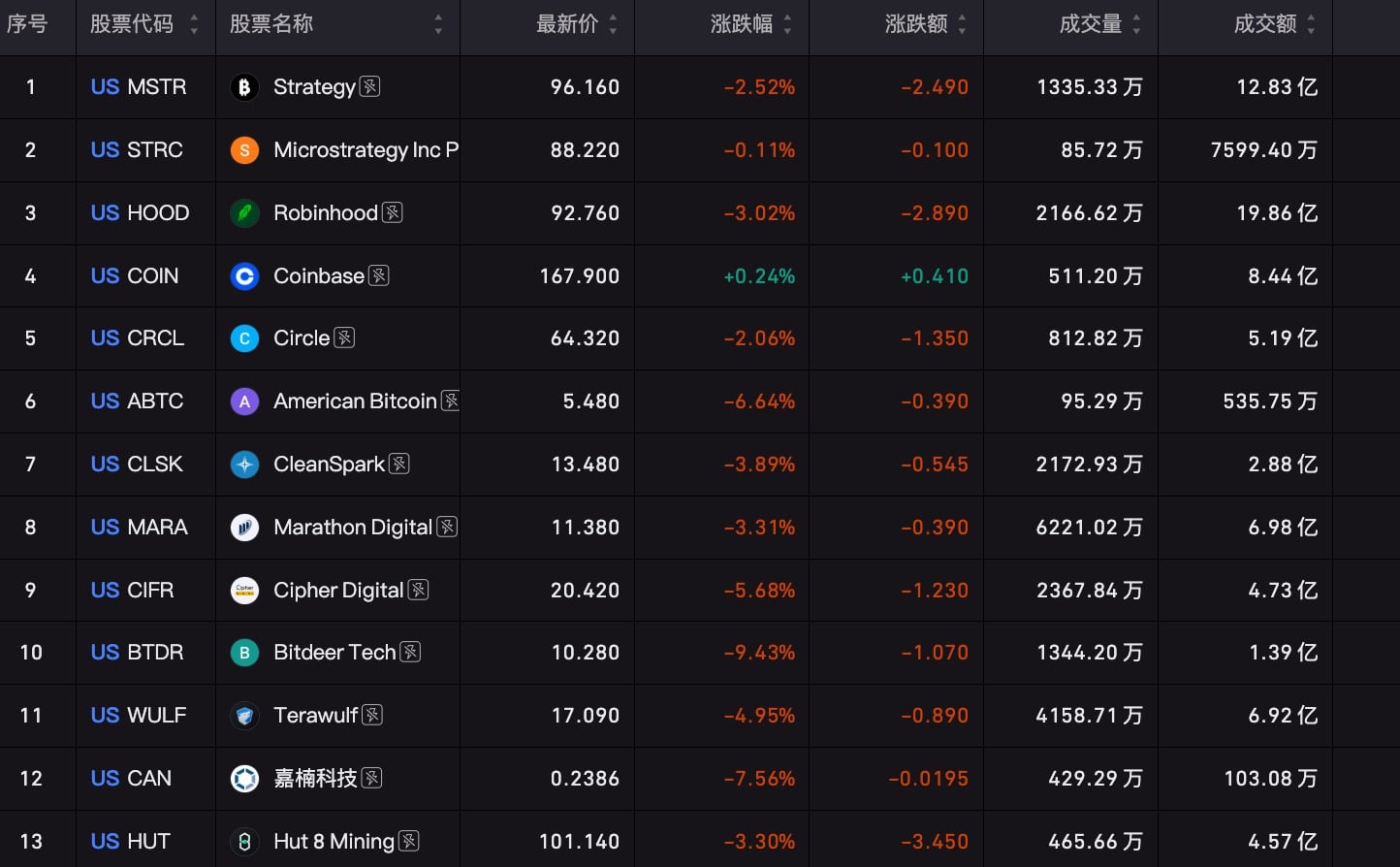Sort by 股票代码 column arrows
This screenshot has width=1400, height=867.
coord(194,24)
